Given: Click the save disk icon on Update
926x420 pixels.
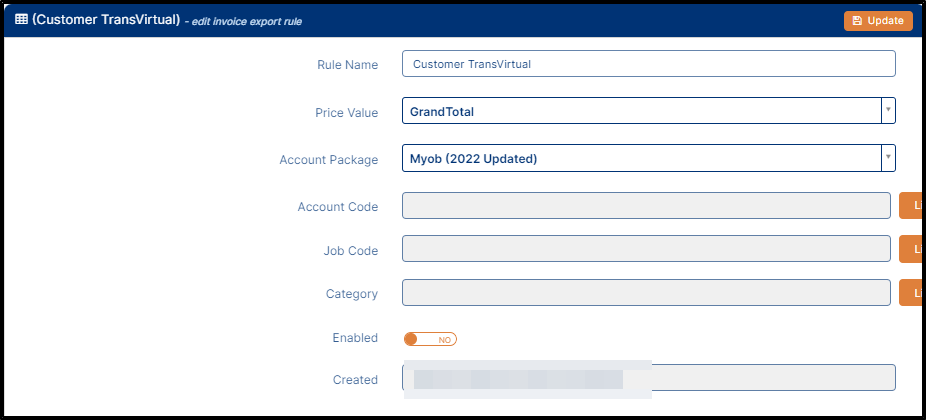Looking at the screenshot, I should [x=857, y=21].
